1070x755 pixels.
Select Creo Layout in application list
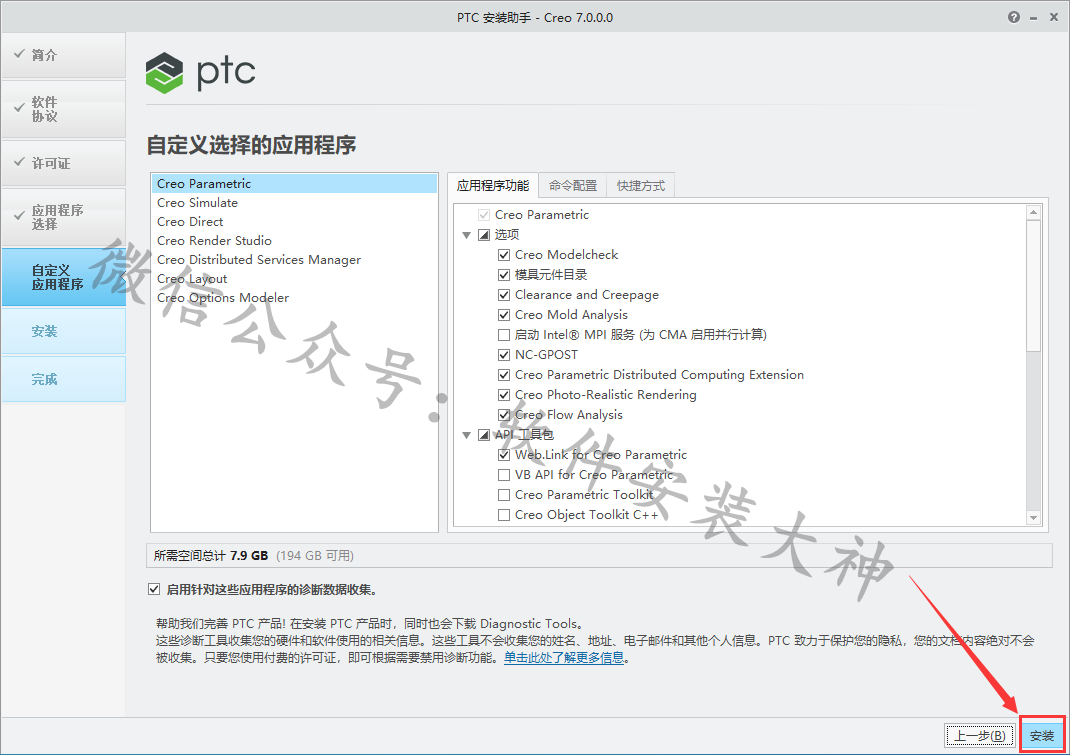(x=294, y=279)
